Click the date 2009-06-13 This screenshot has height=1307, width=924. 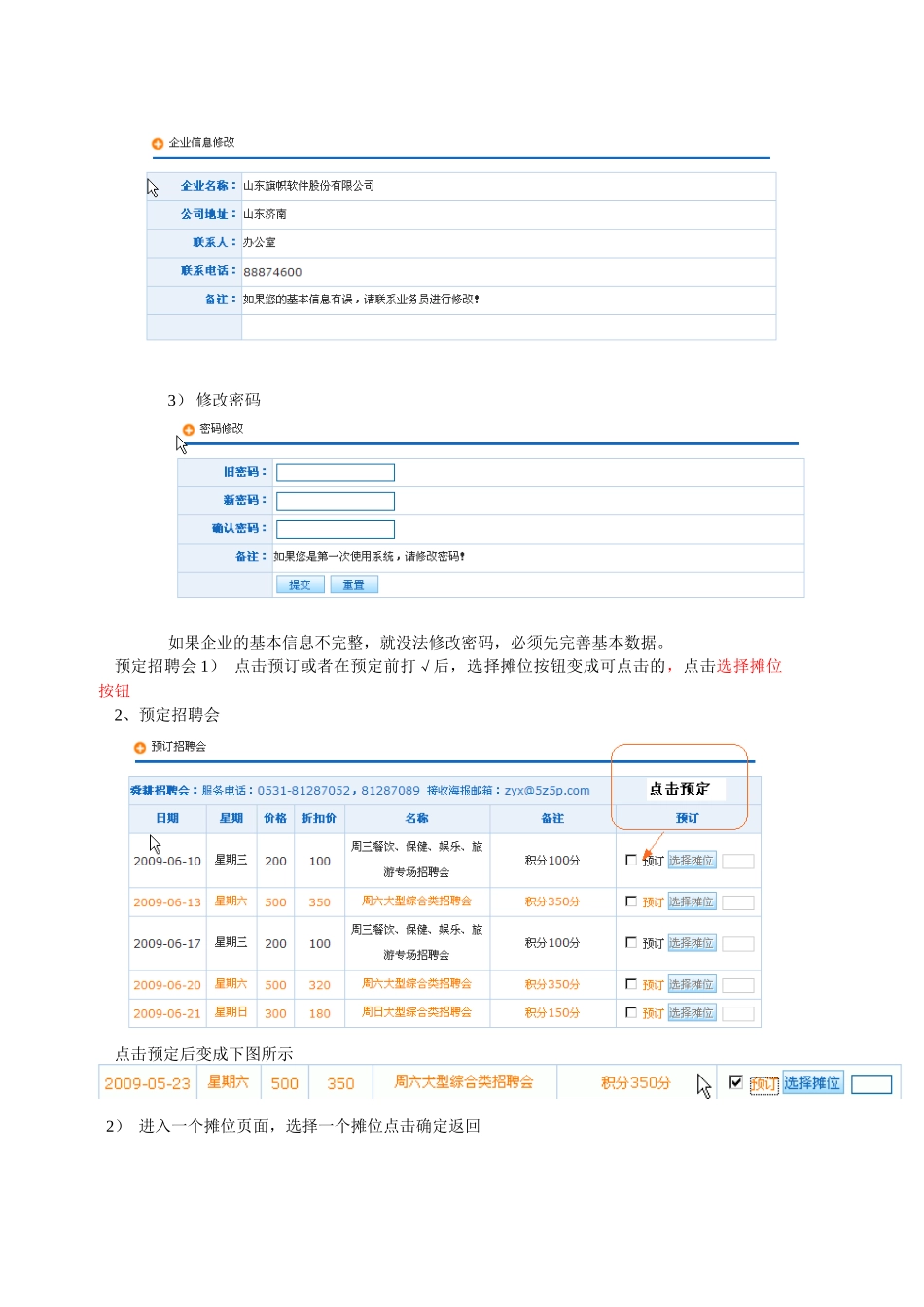tap(167, 903)
